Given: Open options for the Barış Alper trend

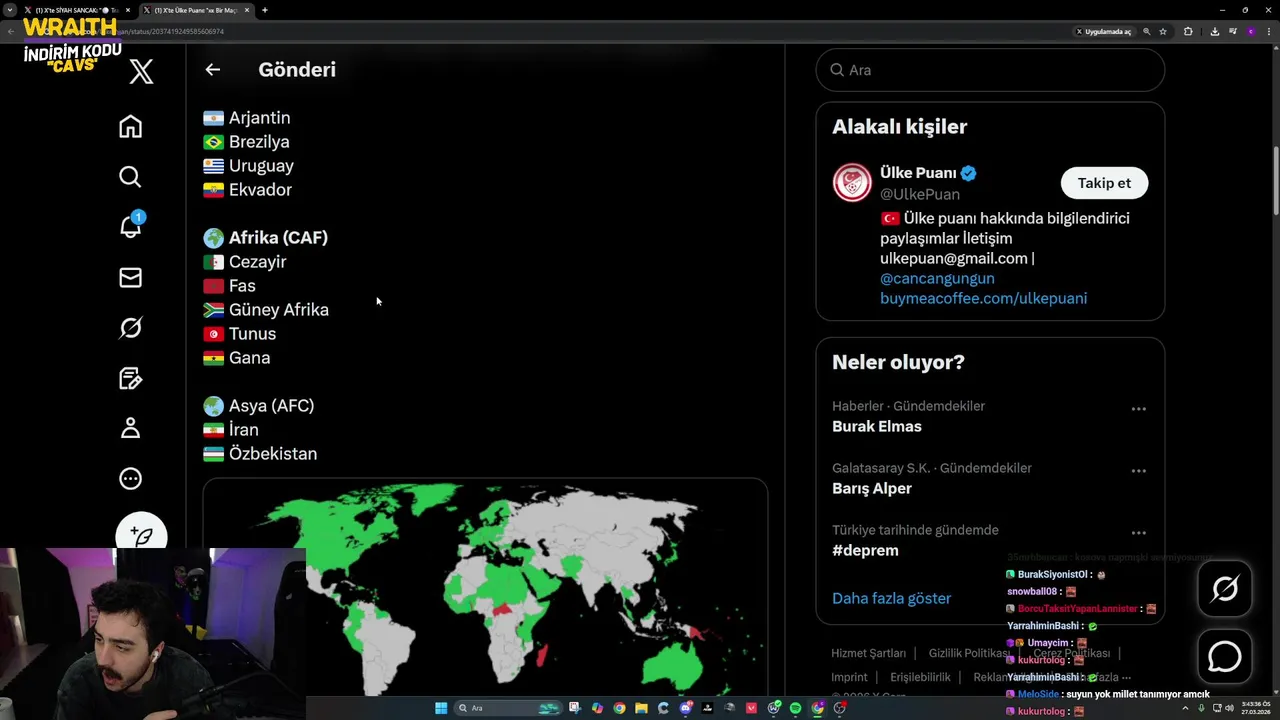Looking at the screenshot, I should [x=1138, y=471].
